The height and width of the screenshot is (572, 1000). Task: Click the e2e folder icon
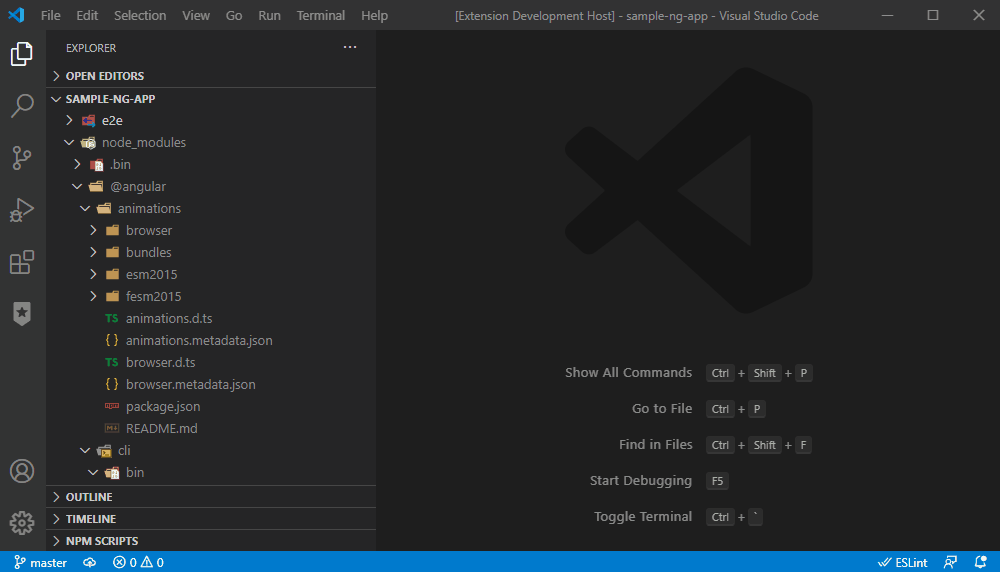point(88,121)
